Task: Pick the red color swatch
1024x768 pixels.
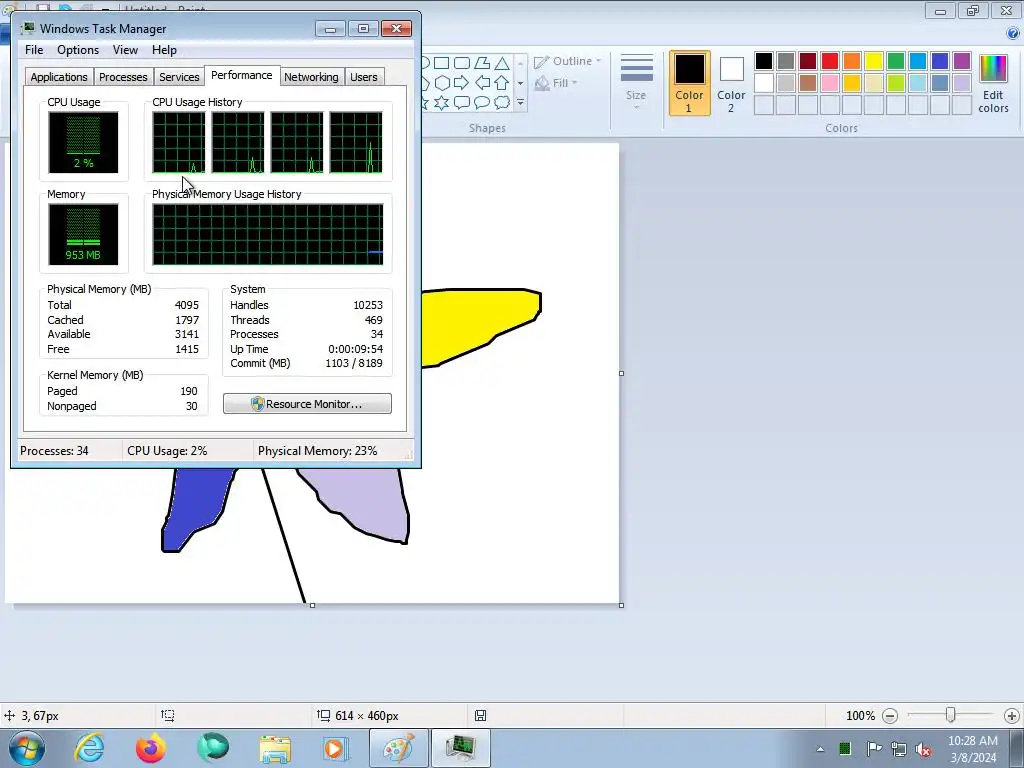Action: (x=830, y=61)
